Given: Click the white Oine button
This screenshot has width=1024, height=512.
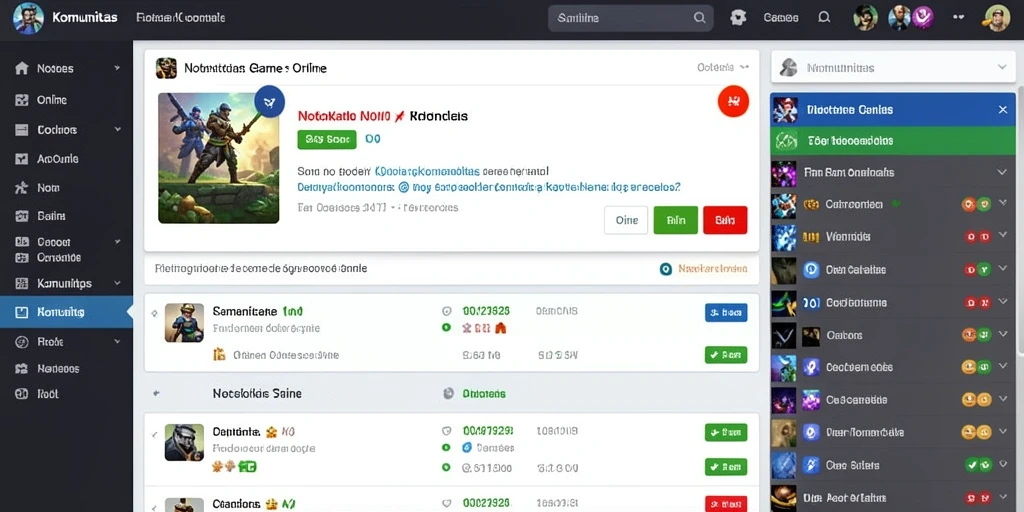Looking at the screenshot, I should click(626, 220).
